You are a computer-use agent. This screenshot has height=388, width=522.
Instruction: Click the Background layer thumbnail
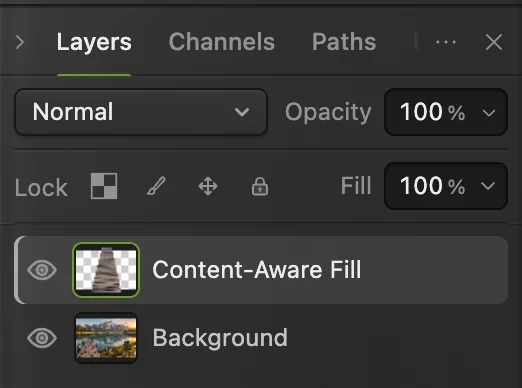click(x=106, y=338)
